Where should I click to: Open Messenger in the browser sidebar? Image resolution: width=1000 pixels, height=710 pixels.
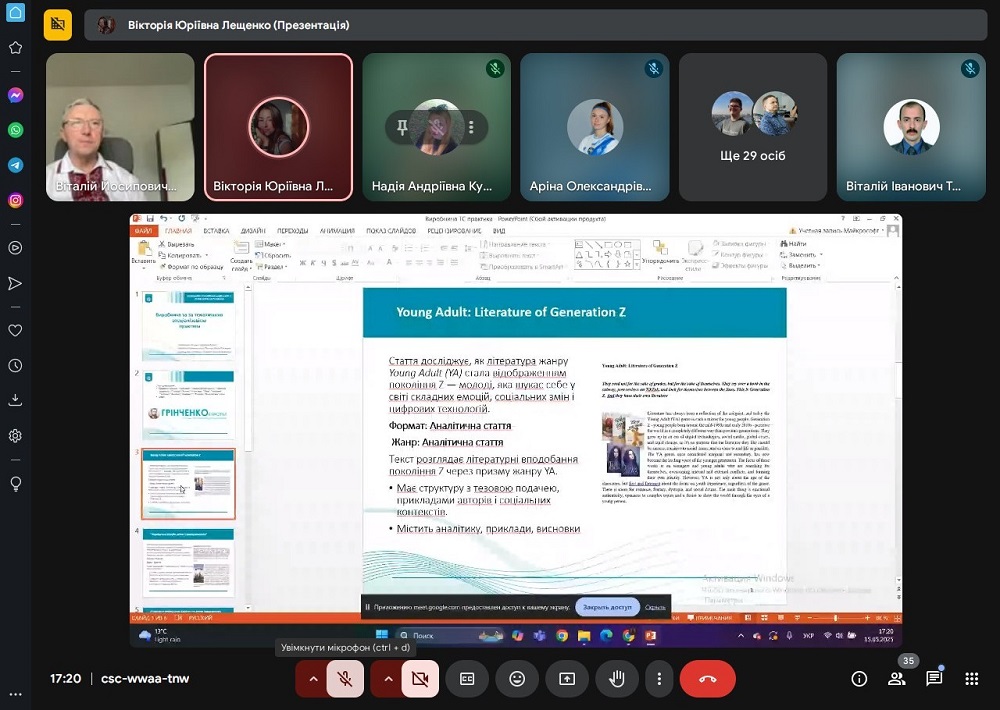pyautogui.click(x=15, y=95)
